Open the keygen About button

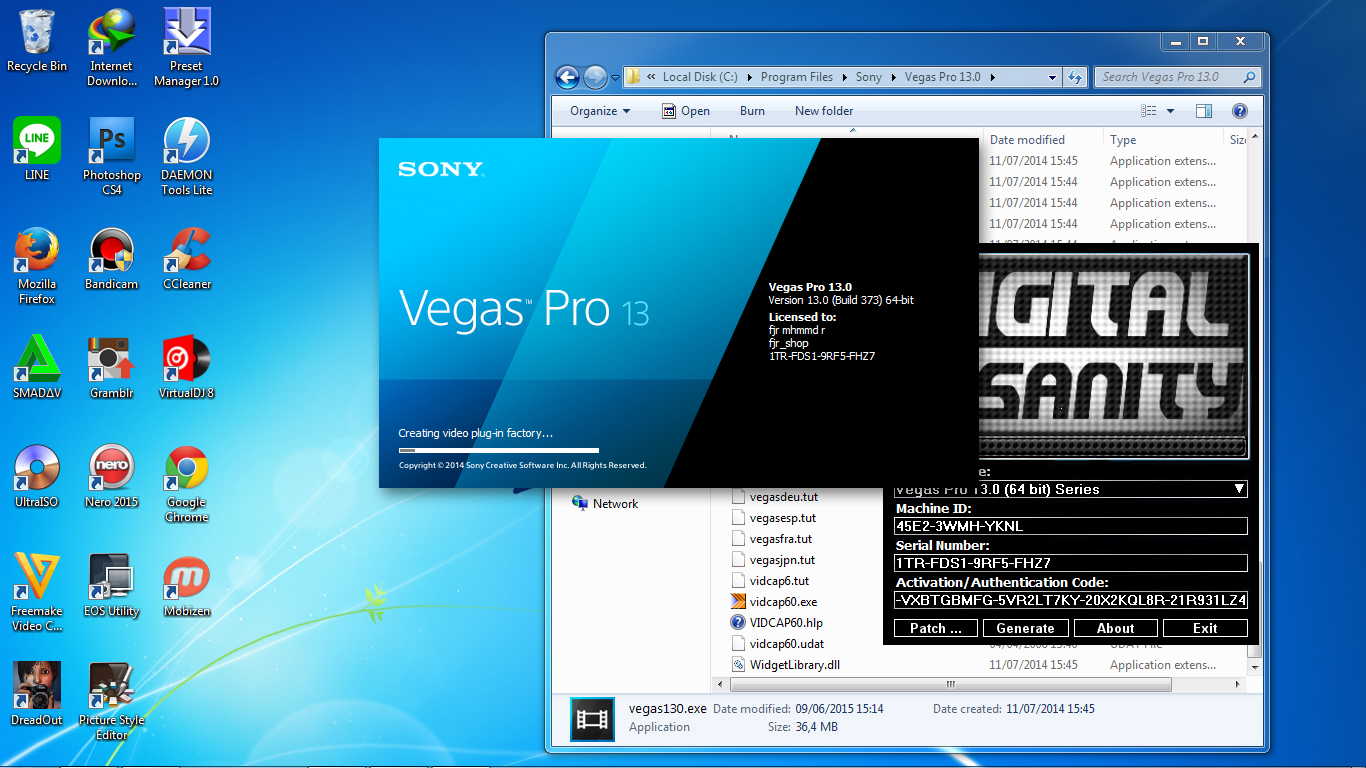point(1116,628)
